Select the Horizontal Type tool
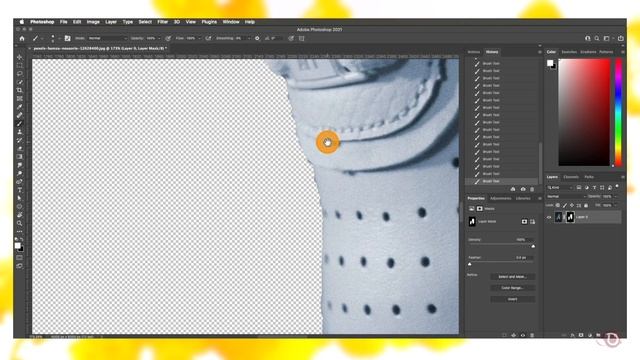Image resolution: width=640 pixels, height=360 pixels. pos(20,190)
